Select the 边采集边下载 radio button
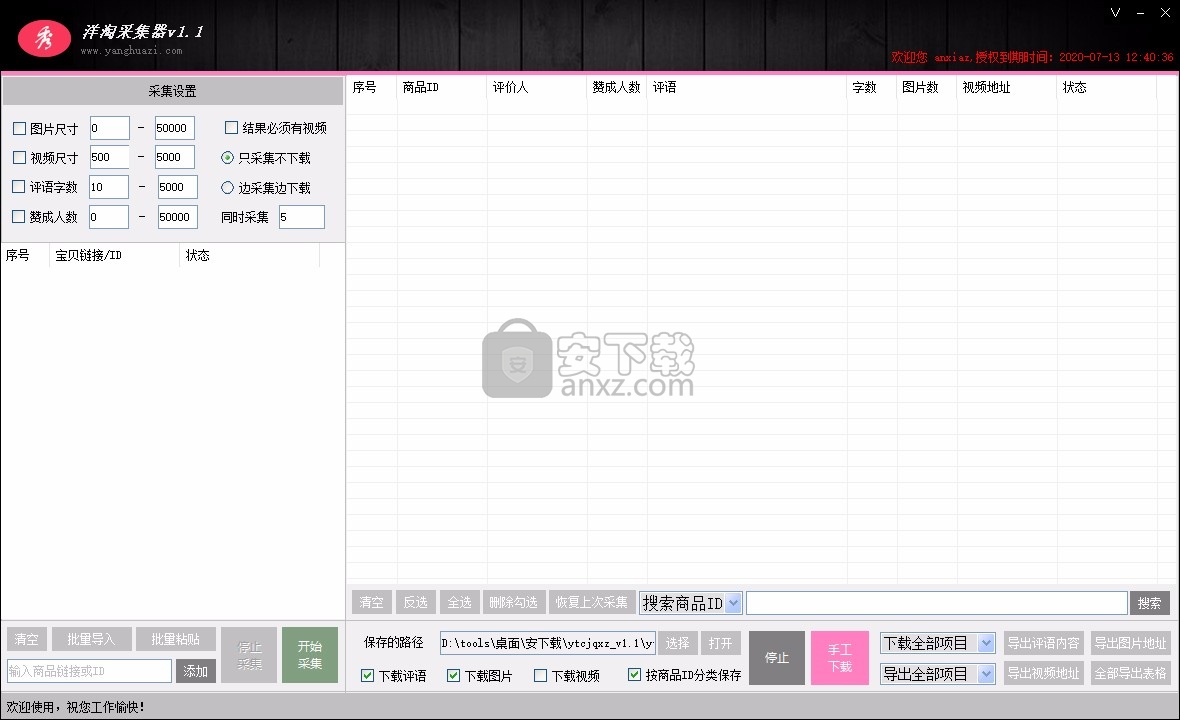Image resolution: width=1180 pixels, height=720 pixels. pos(228,187)
